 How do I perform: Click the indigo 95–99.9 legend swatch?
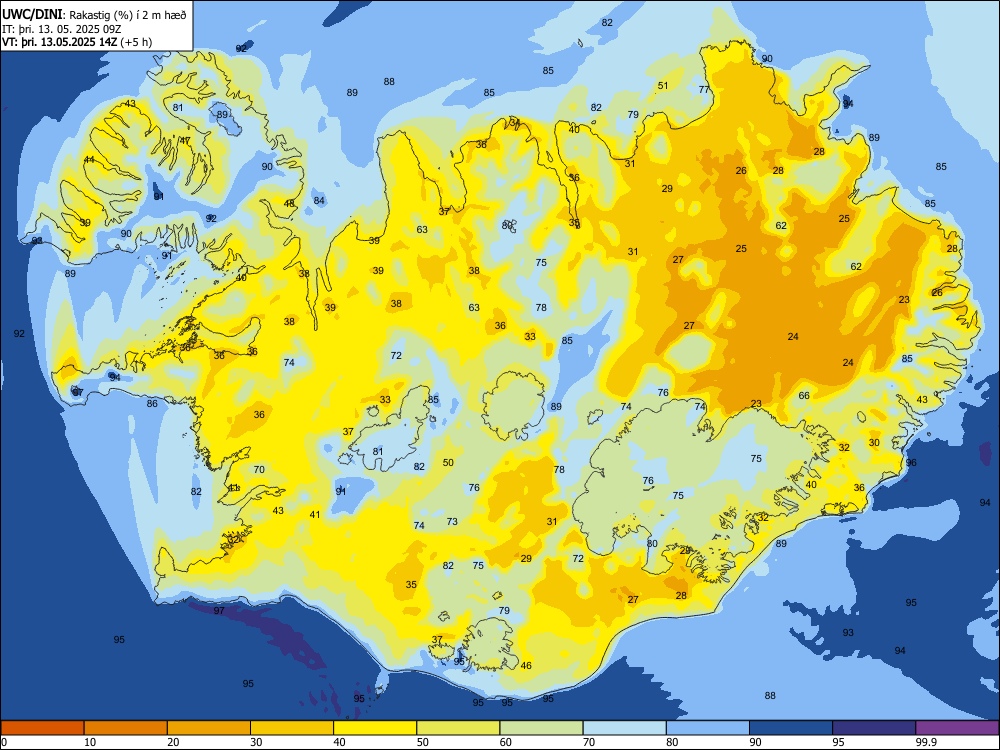874,728
